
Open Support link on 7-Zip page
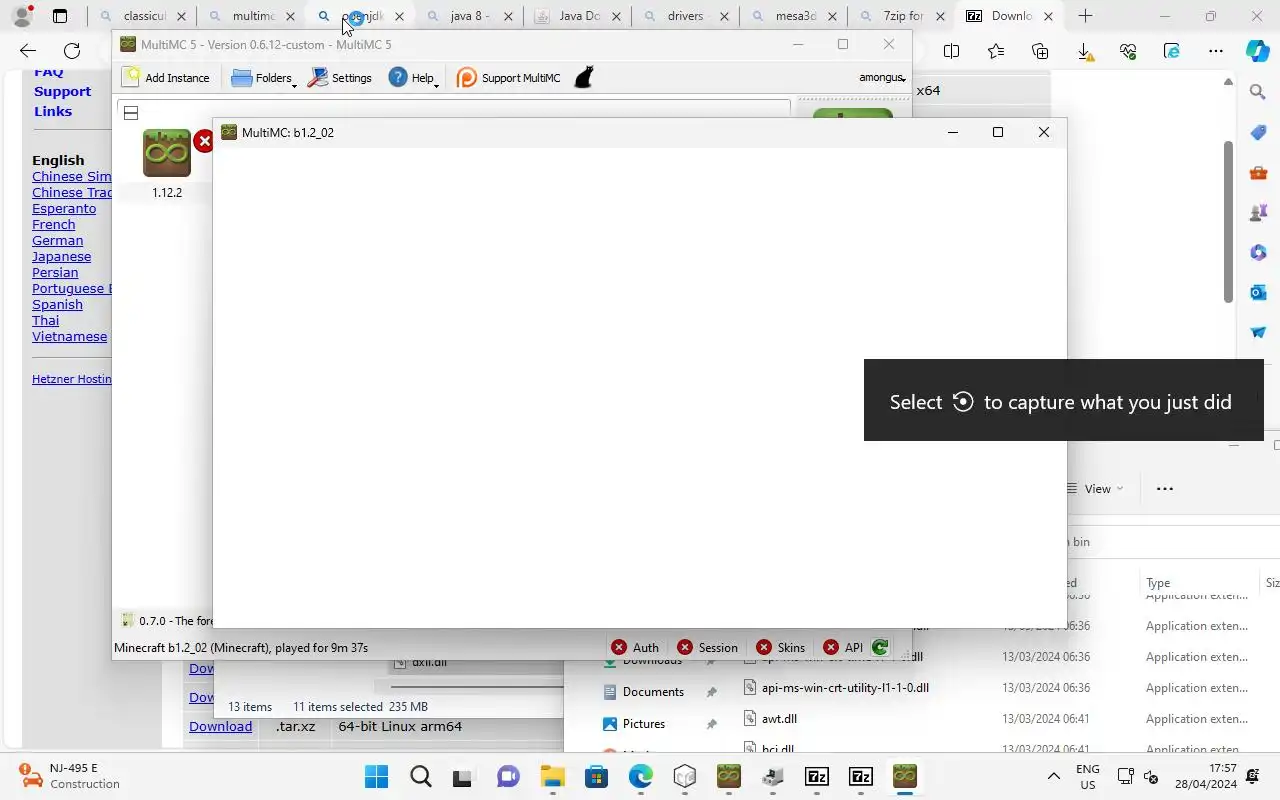(x=62, y=91)
